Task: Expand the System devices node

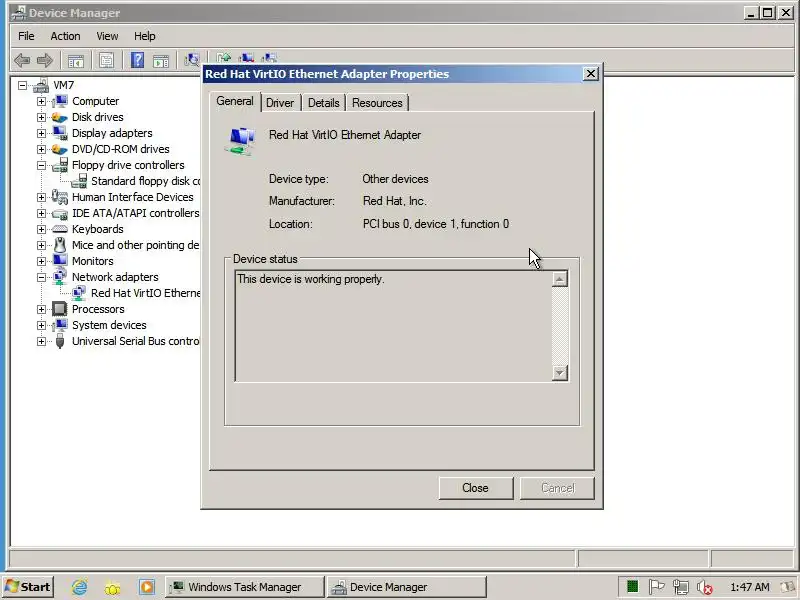Action: coord(41,325)
